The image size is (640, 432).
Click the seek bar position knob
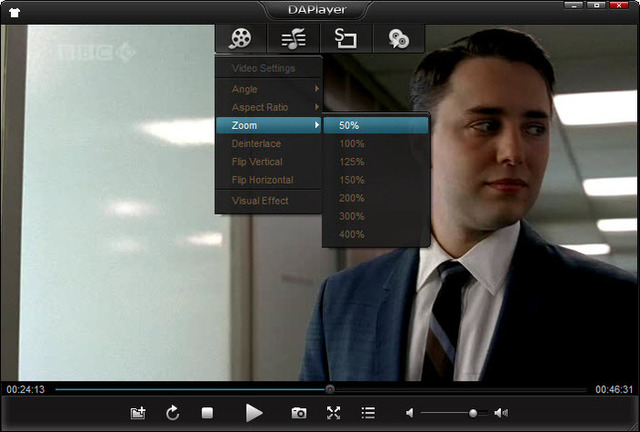(x=330, y=389)
